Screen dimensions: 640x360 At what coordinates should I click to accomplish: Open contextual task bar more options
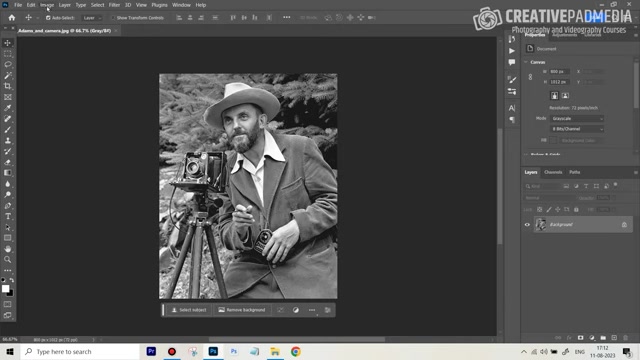pyautogui.click(x=312, y=310)
